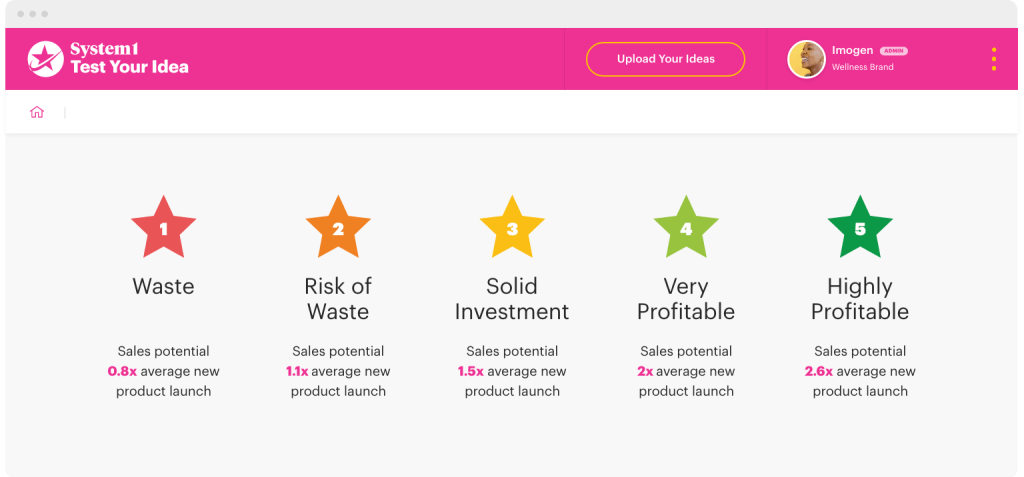The width and height of the screenshot is (1024, 477).
Task: Select the red 1-star Waste rating
Action: [x=164, y=228]
